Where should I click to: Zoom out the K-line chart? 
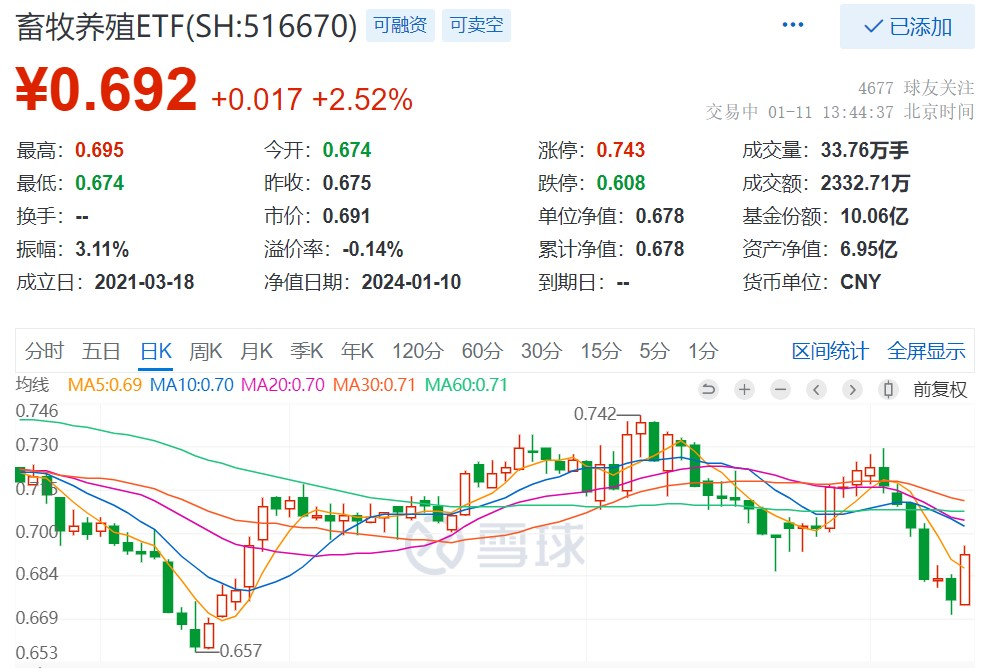(780, 390)
